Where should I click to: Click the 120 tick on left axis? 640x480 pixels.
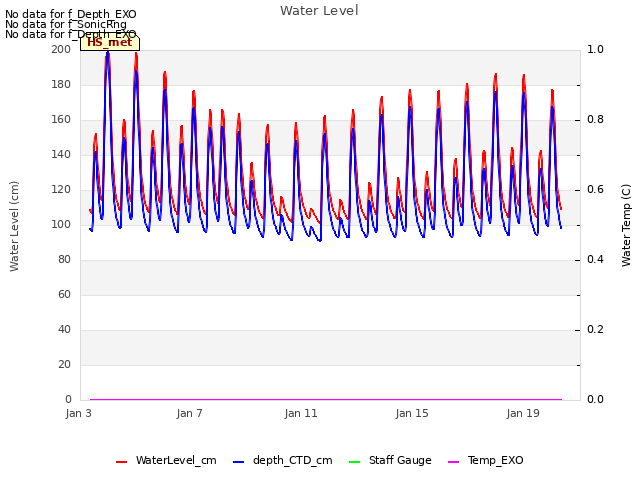[61, 190]
